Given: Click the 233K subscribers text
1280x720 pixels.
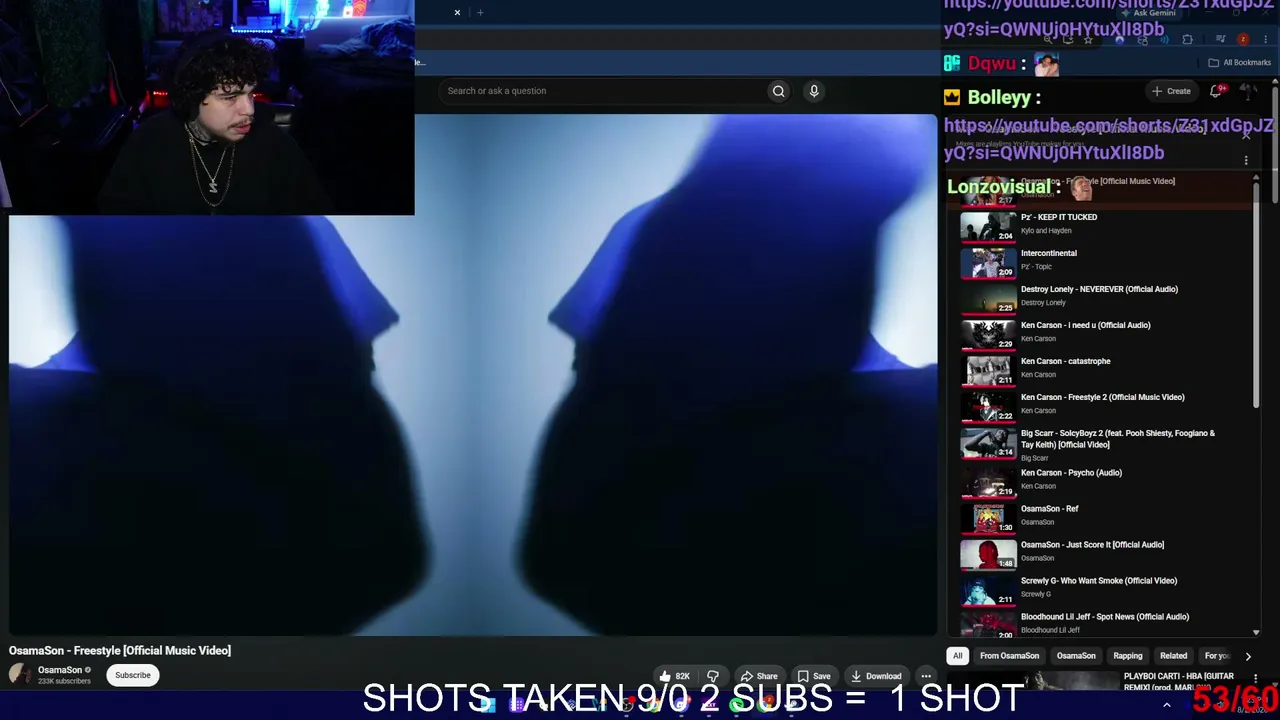Looking at the screenshot, I should 64,681.
